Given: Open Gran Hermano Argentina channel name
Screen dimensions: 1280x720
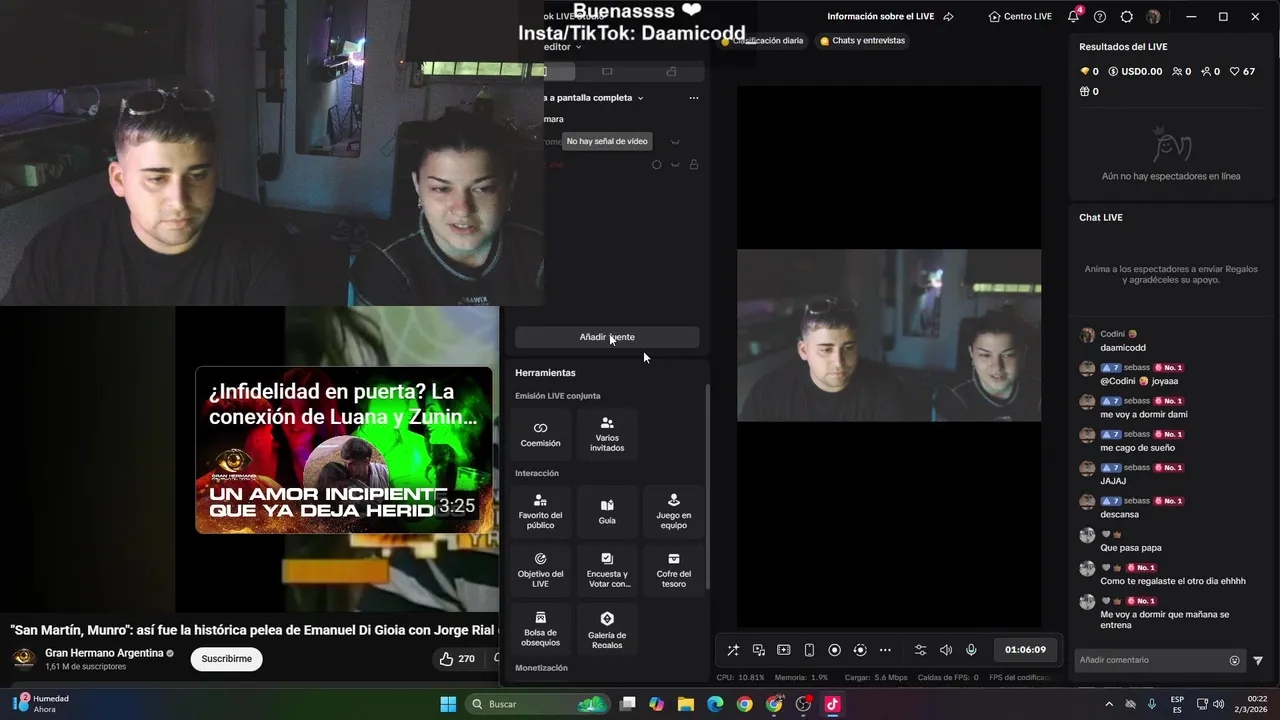Looking at the screenshot, I should click(x=104, y=653).
